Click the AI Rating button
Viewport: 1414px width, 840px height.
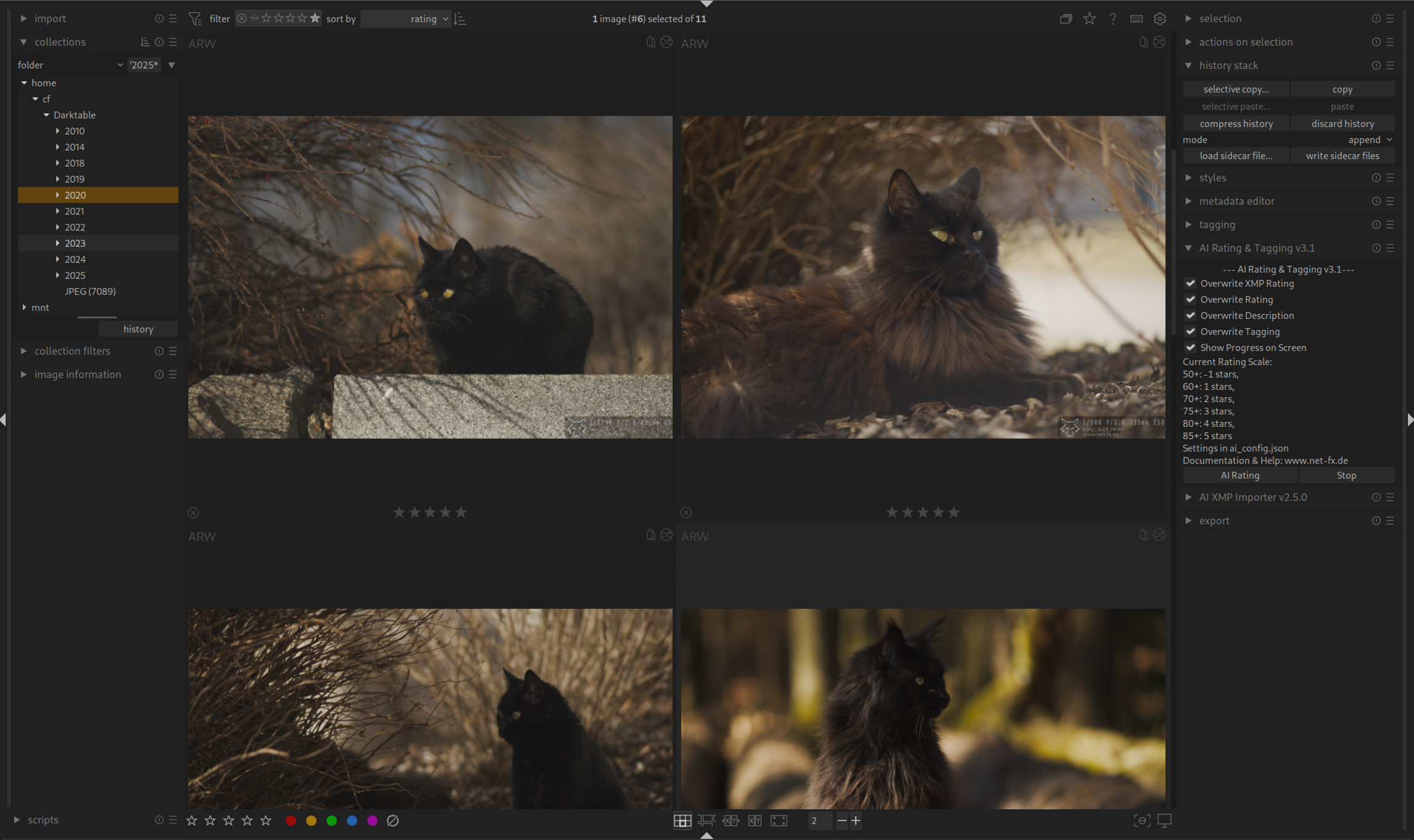click(x=1239, y=476)
